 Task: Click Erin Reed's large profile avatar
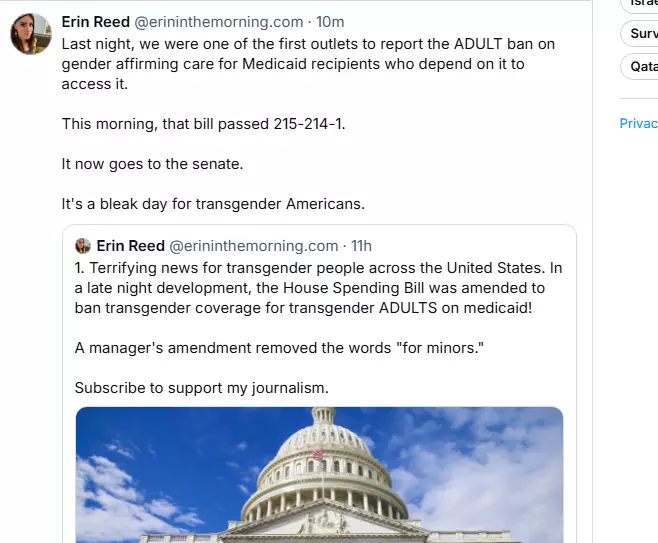click(x=31, y=34)
